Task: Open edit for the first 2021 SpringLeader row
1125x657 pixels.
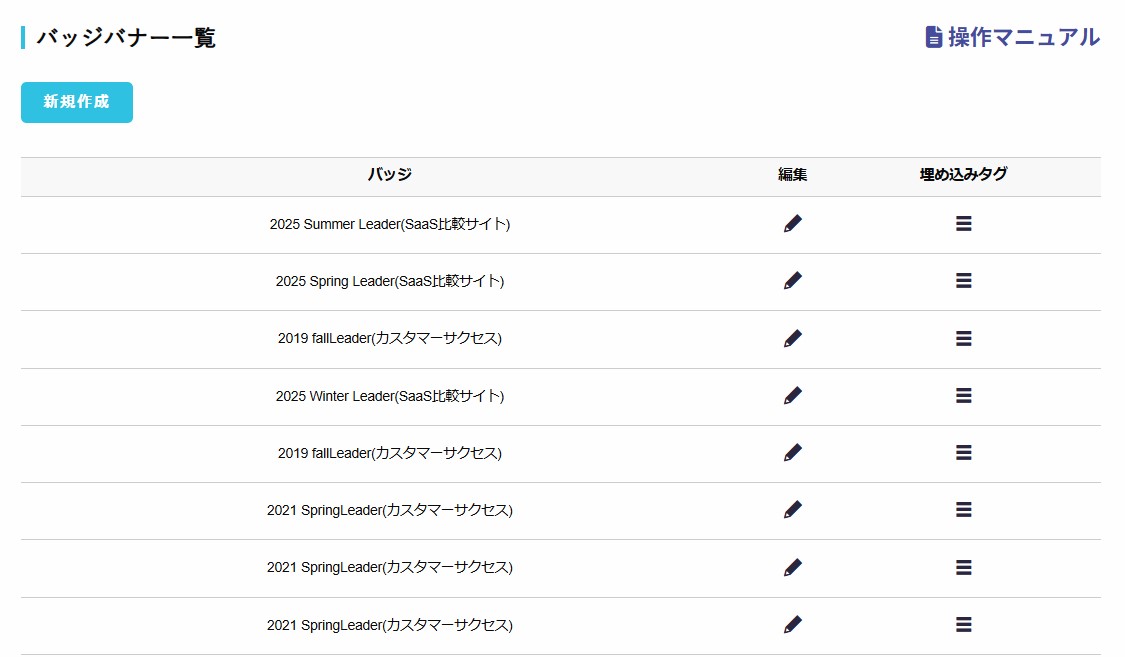Action: click(x=792, y=508)
